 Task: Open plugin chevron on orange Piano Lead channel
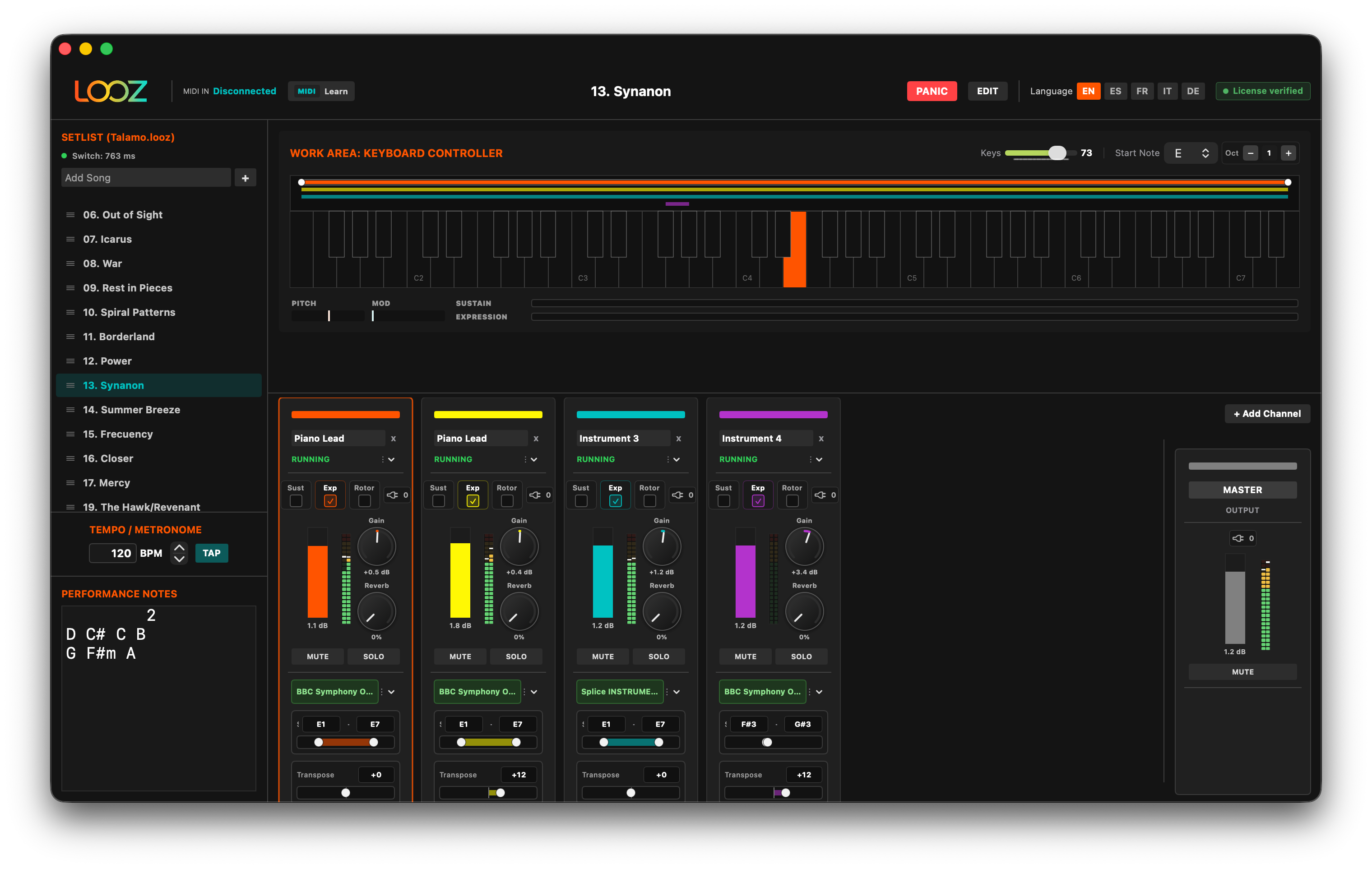(x=391, y=692)
